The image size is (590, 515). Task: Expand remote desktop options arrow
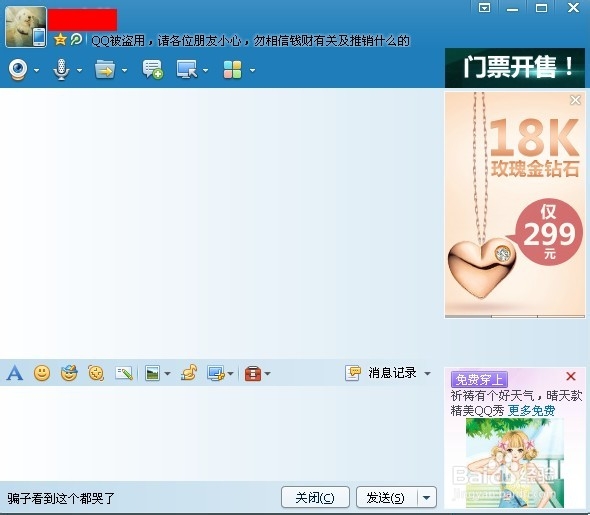pyautogui.click(x=205, y=70)
